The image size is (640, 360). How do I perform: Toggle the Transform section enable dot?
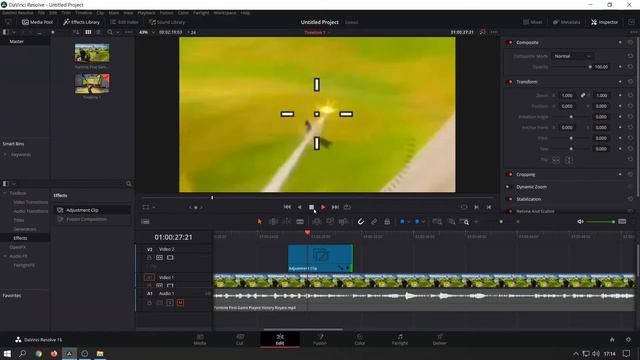[x=510, y=82]
